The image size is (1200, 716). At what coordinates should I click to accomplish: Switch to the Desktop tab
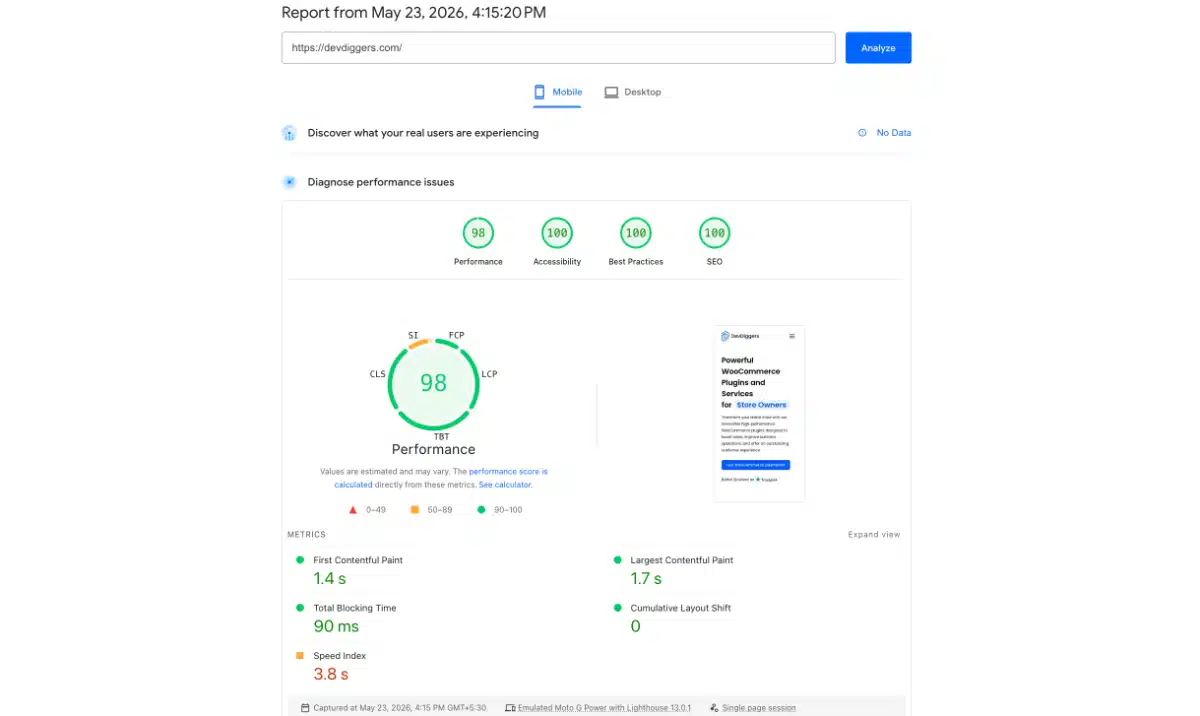[x=633, y=92]
